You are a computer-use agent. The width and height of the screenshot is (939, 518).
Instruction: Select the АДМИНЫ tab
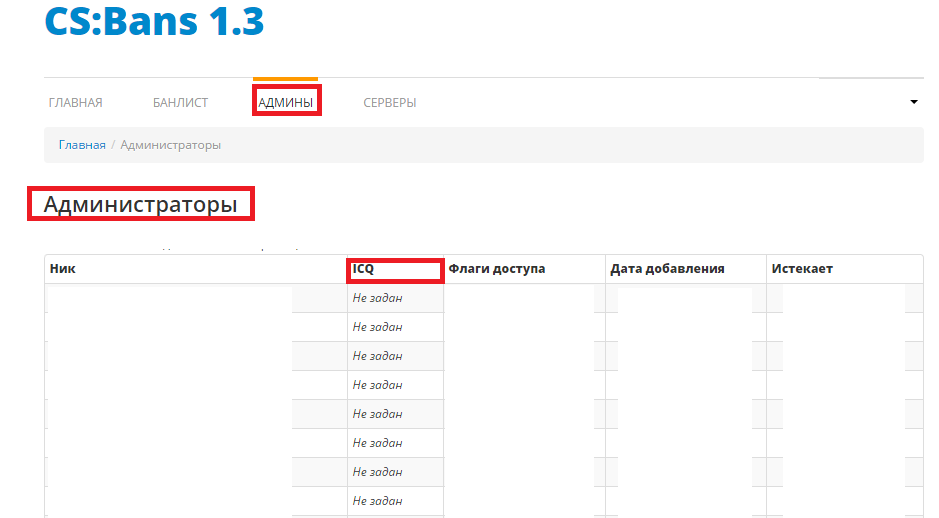286,102
